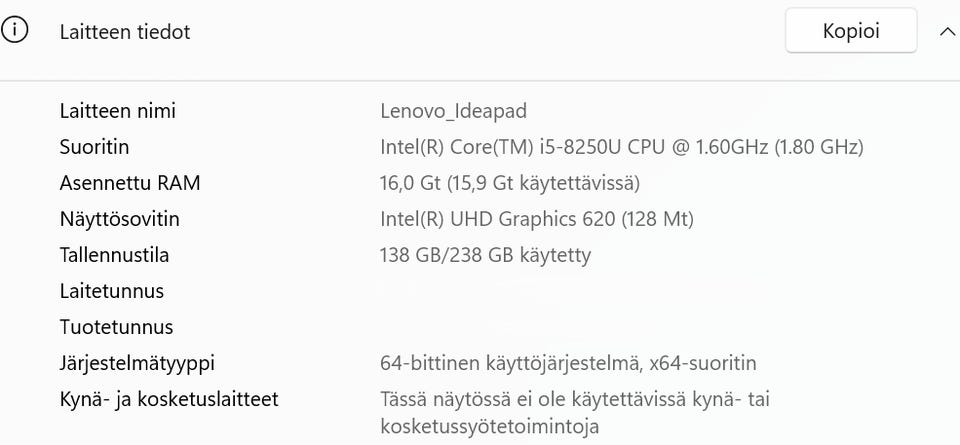Click the 138 GB/238 GB käytetty value

[x=485, y=255]
